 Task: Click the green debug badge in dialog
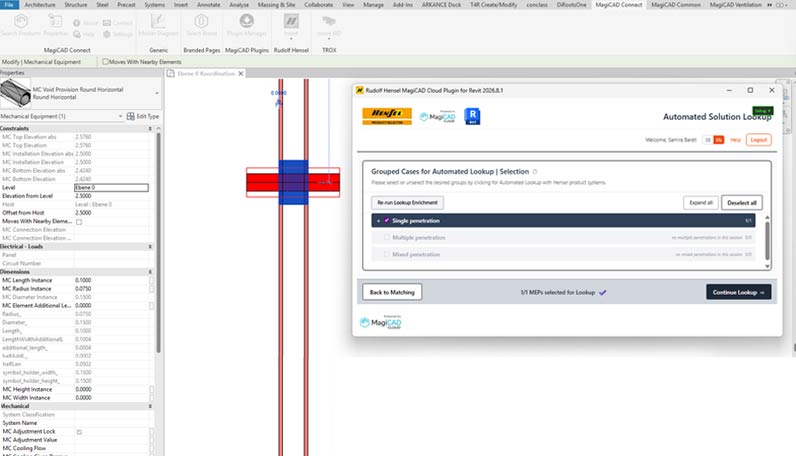coord(762,111)
